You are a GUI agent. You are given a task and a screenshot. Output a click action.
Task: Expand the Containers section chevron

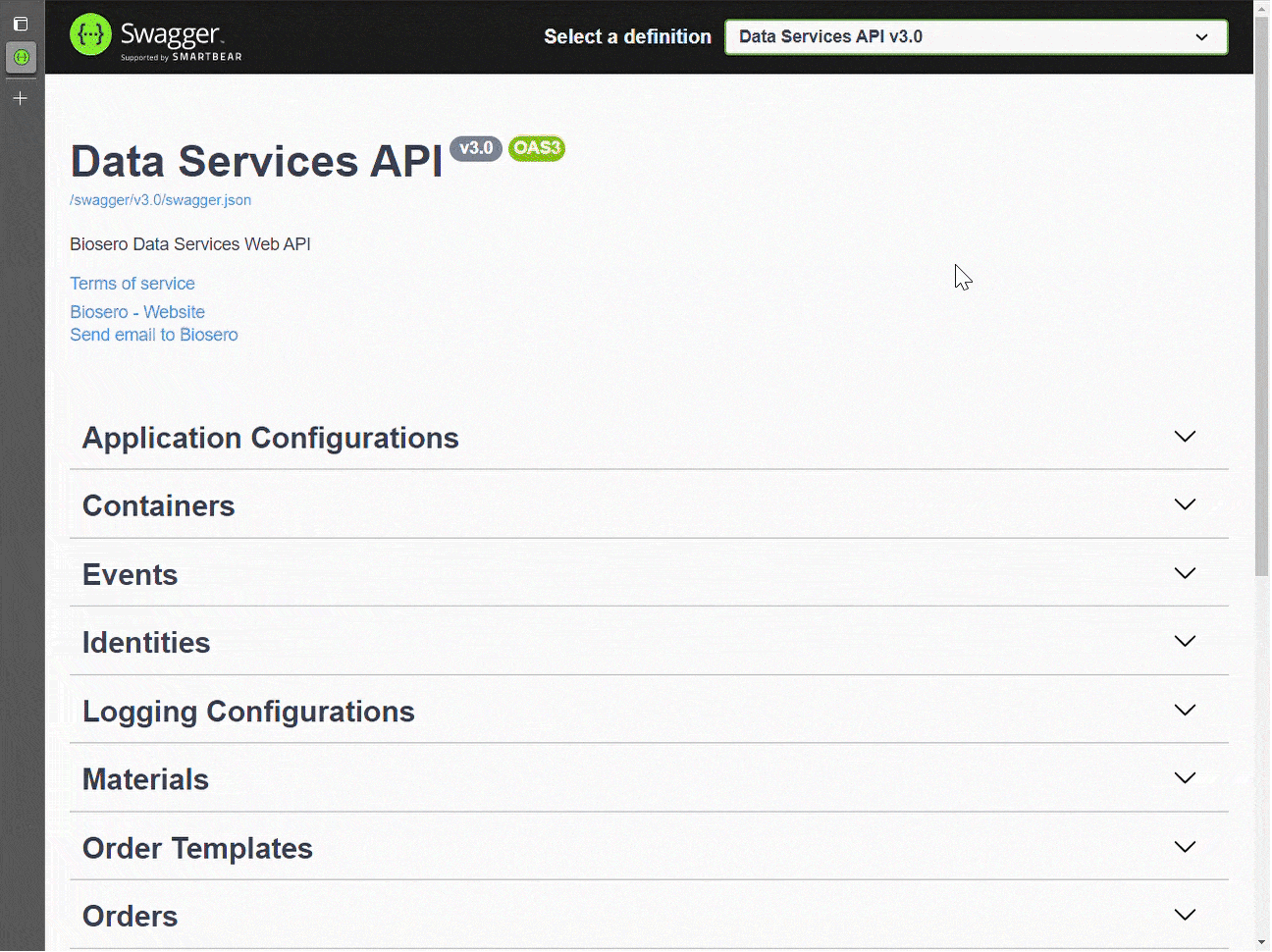pyautogui.click(x=1185, y=504)
